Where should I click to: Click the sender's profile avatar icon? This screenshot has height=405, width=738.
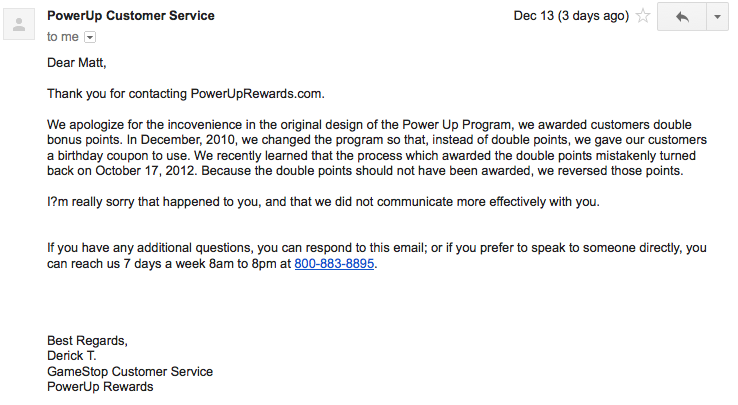tap(19, 24)
